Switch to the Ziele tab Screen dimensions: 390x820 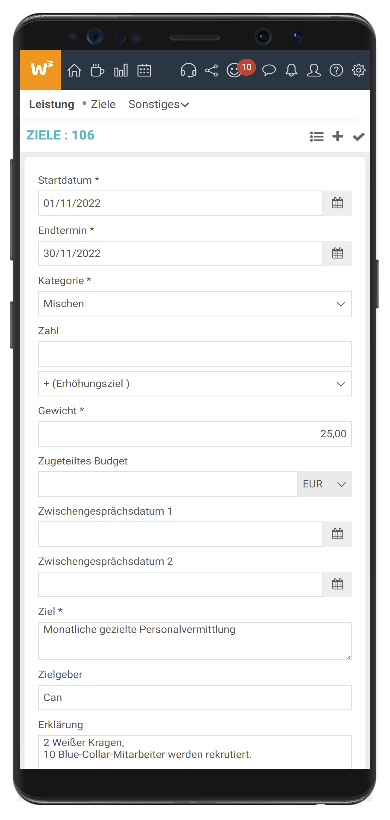click(103, 104)
